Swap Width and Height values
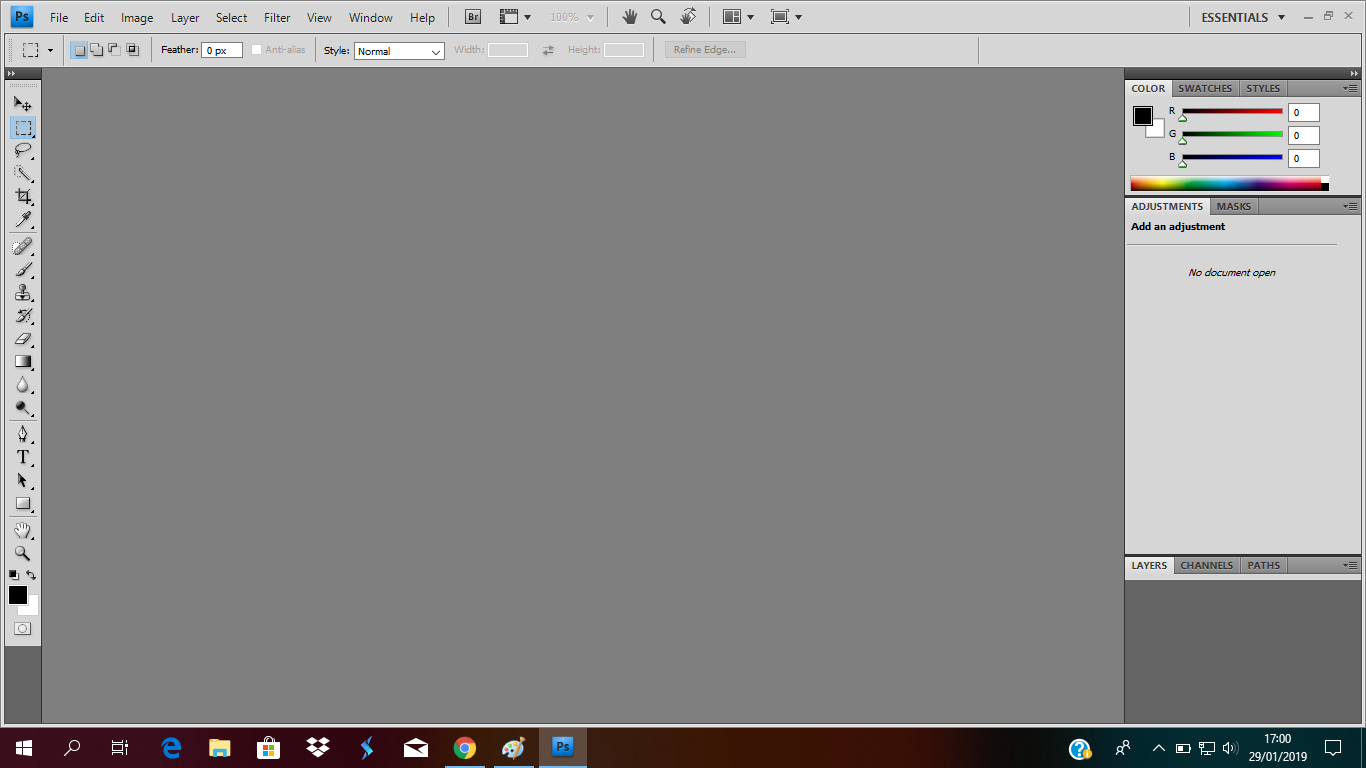The width and height of the screenshot is (1366, 768). tap(548, 50)
